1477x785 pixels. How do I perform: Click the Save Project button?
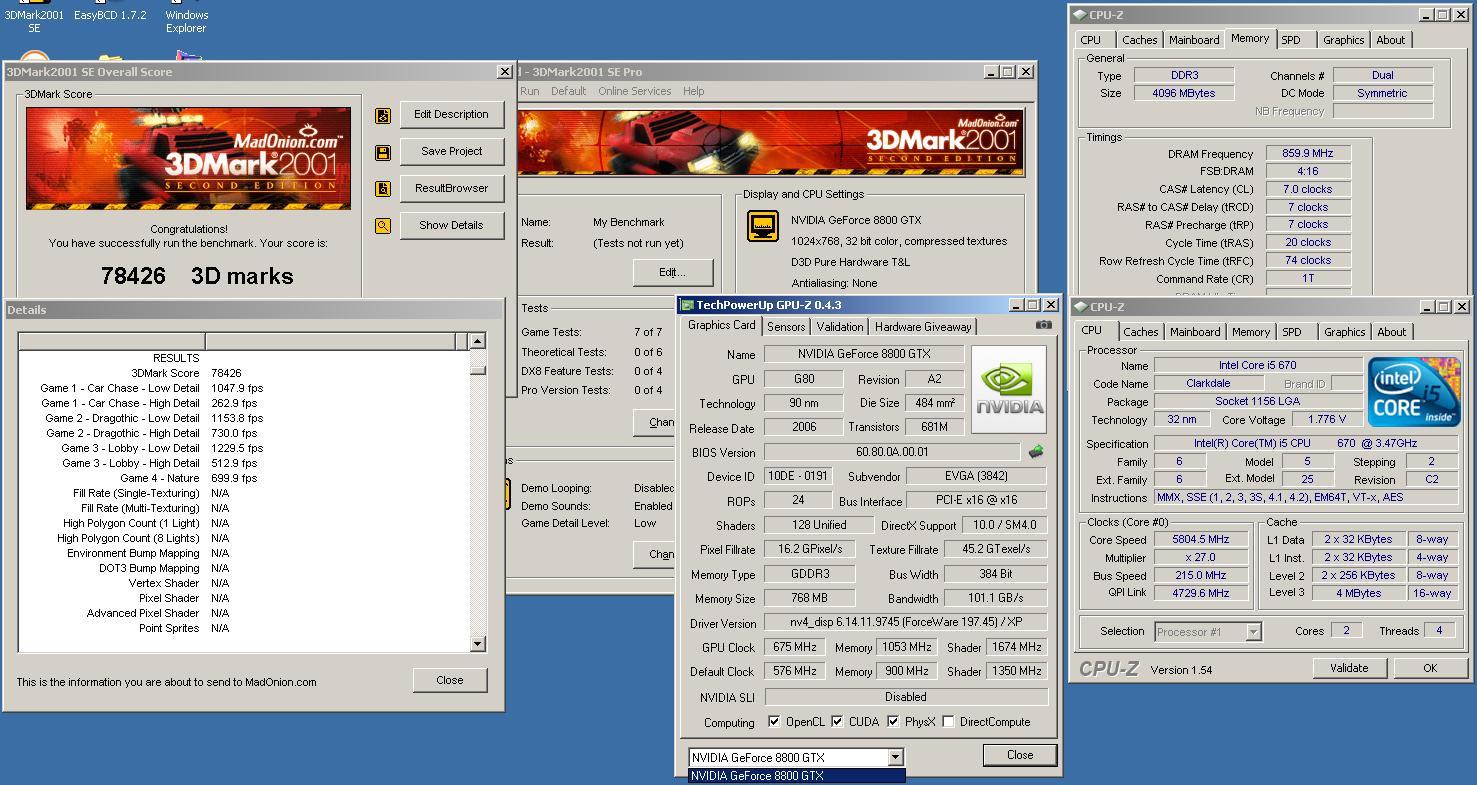click(x=451, y=151)
